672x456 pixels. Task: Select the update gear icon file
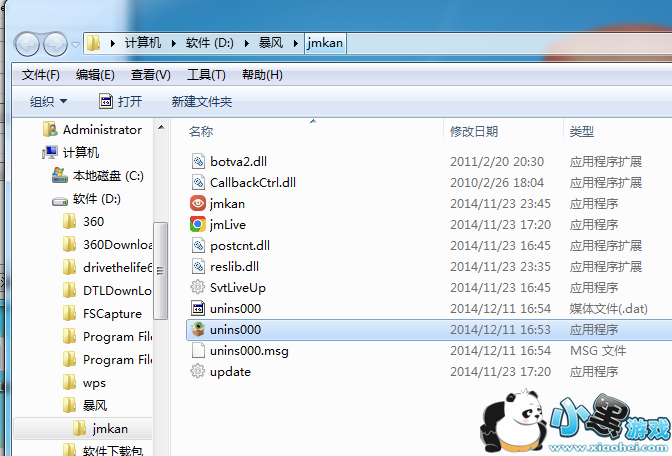[x=198, y=371]
